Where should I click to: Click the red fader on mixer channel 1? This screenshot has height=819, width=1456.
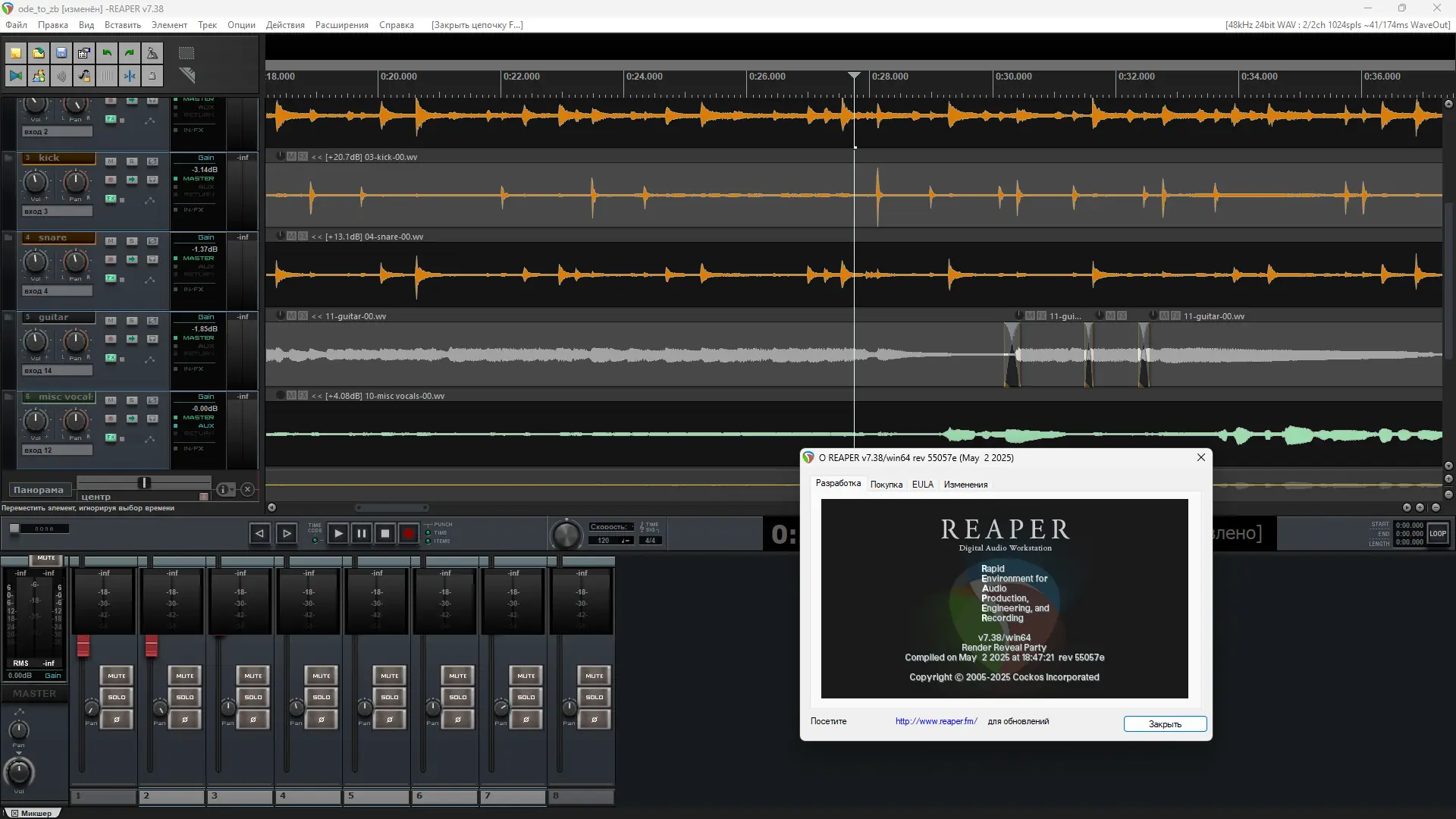tap(83, 646)
